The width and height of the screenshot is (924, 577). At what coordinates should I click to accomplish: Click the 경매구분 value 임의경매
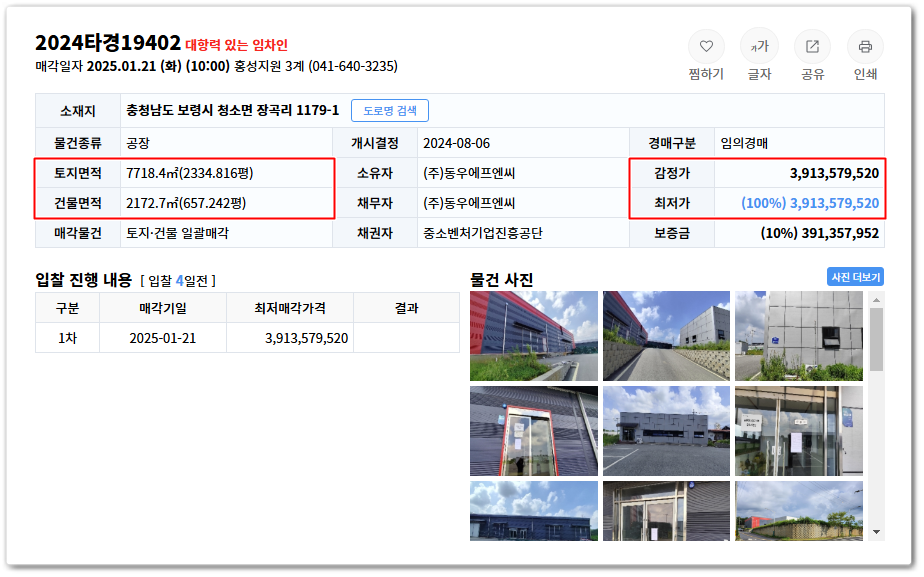point(744,143)
